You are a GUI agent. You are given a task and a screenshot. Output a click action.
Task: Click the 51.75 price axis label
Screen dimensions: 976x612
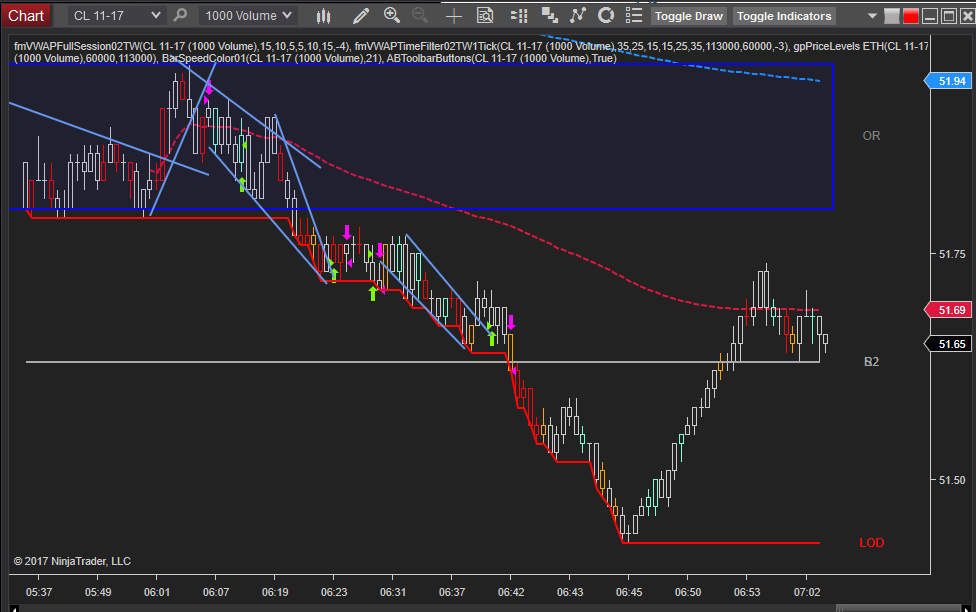coord(952,254)
